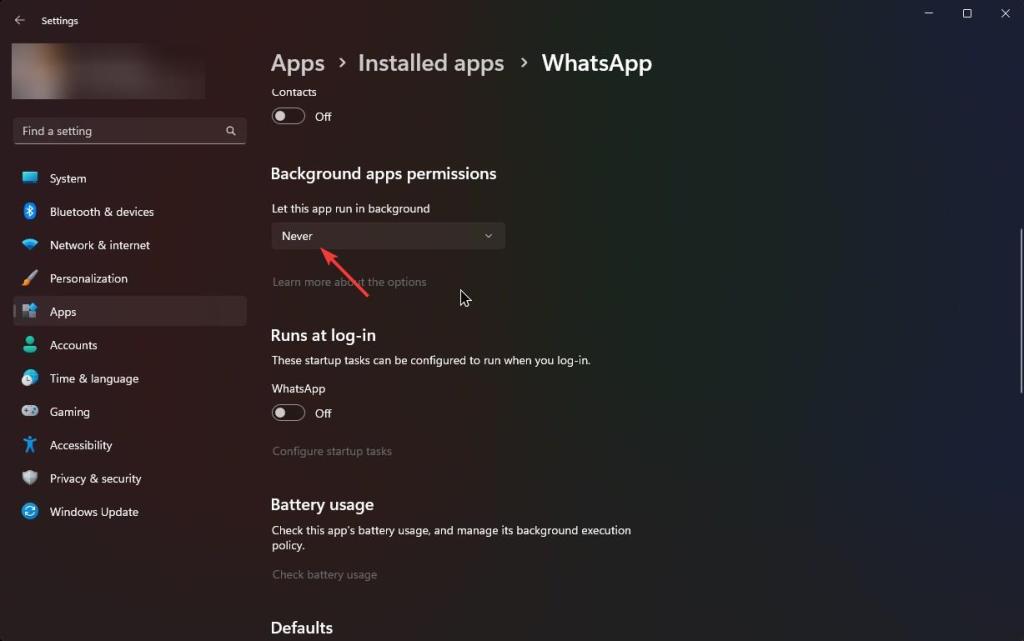Select Accessibility in the sidebar
Image resolution: width=1024 pixels, height=641 pixels.
tap(81, 445)
